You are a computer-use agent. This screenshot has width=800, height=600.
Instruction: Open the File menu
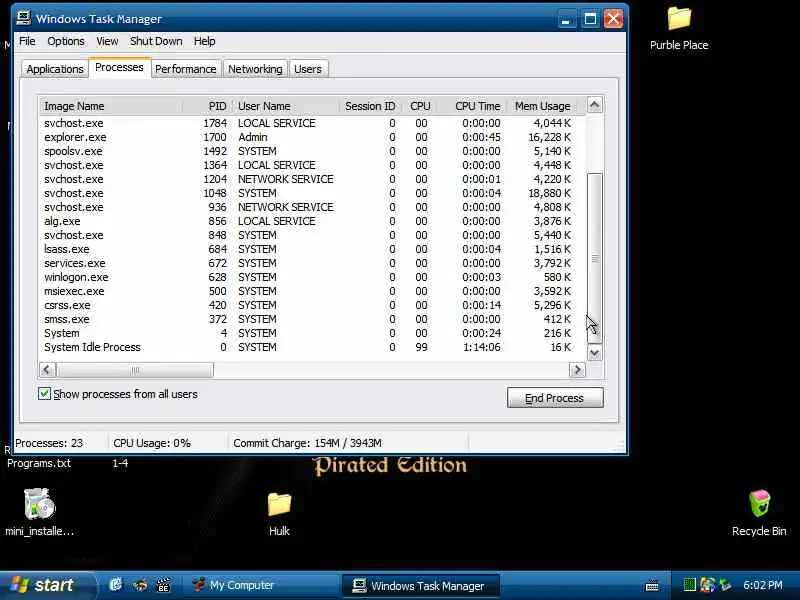point(27,41)
